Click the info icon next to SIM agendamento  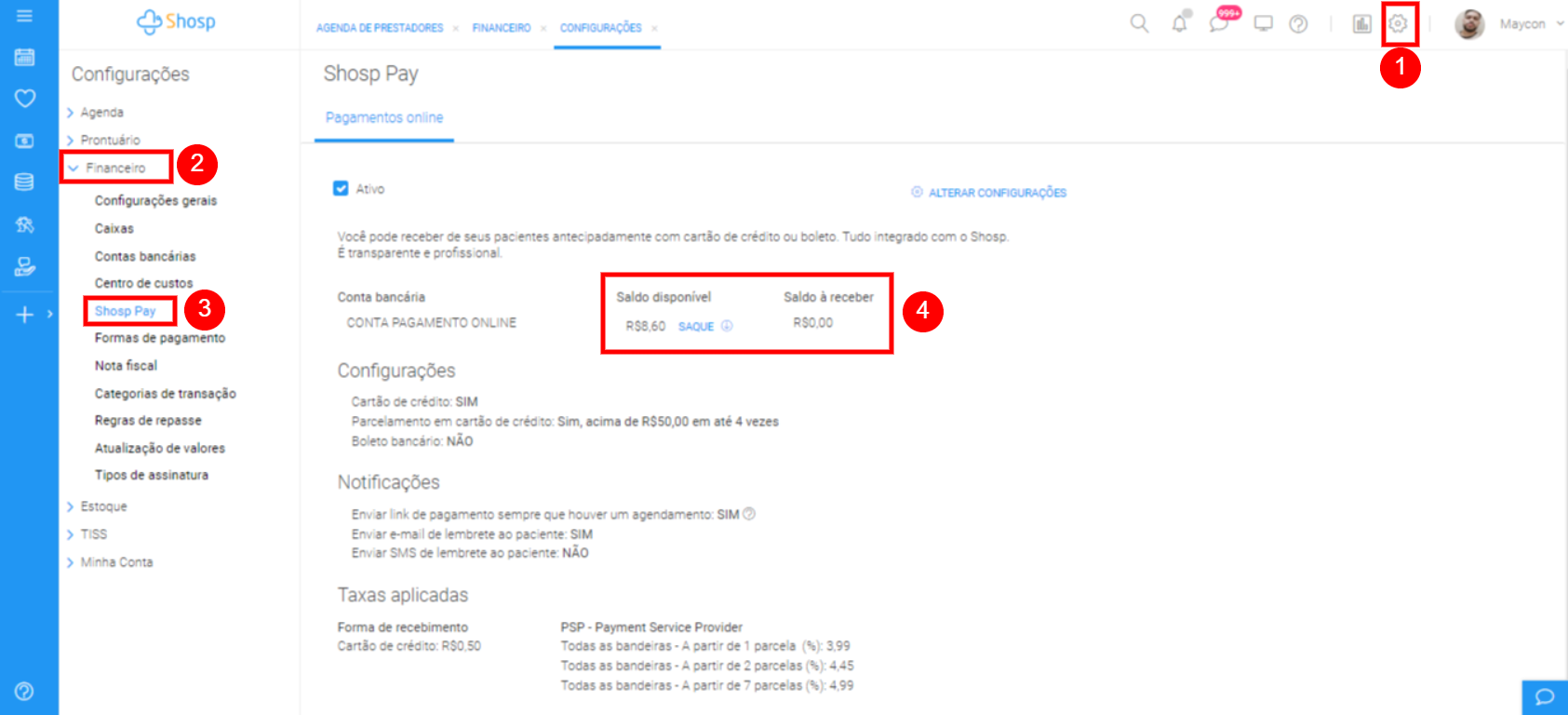tap(749, 514)
